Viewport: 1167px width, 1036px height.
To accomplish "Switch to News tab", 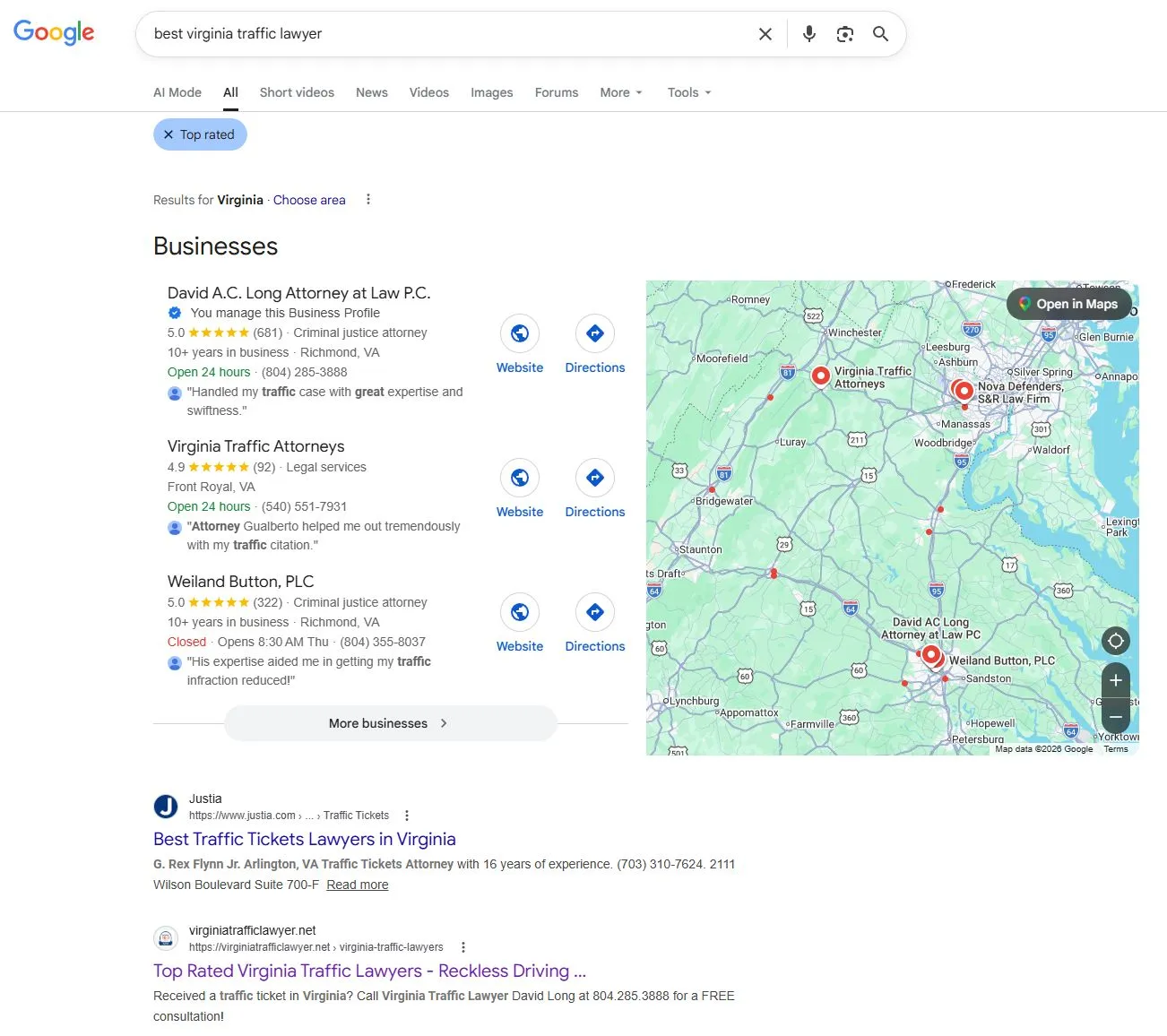I will pos(372,92).
